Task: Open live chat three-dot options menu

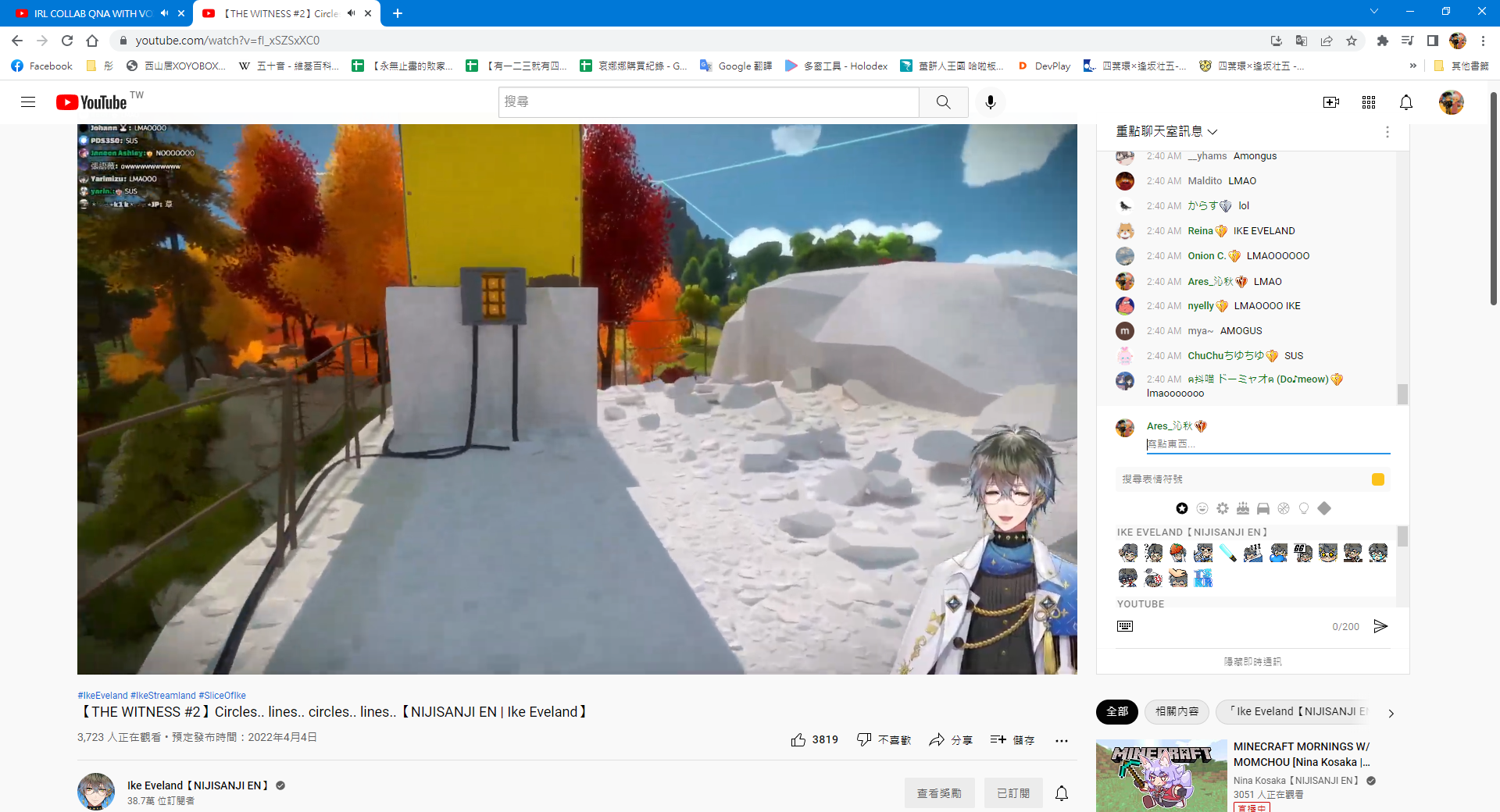Action: (x=1387, y=132)
